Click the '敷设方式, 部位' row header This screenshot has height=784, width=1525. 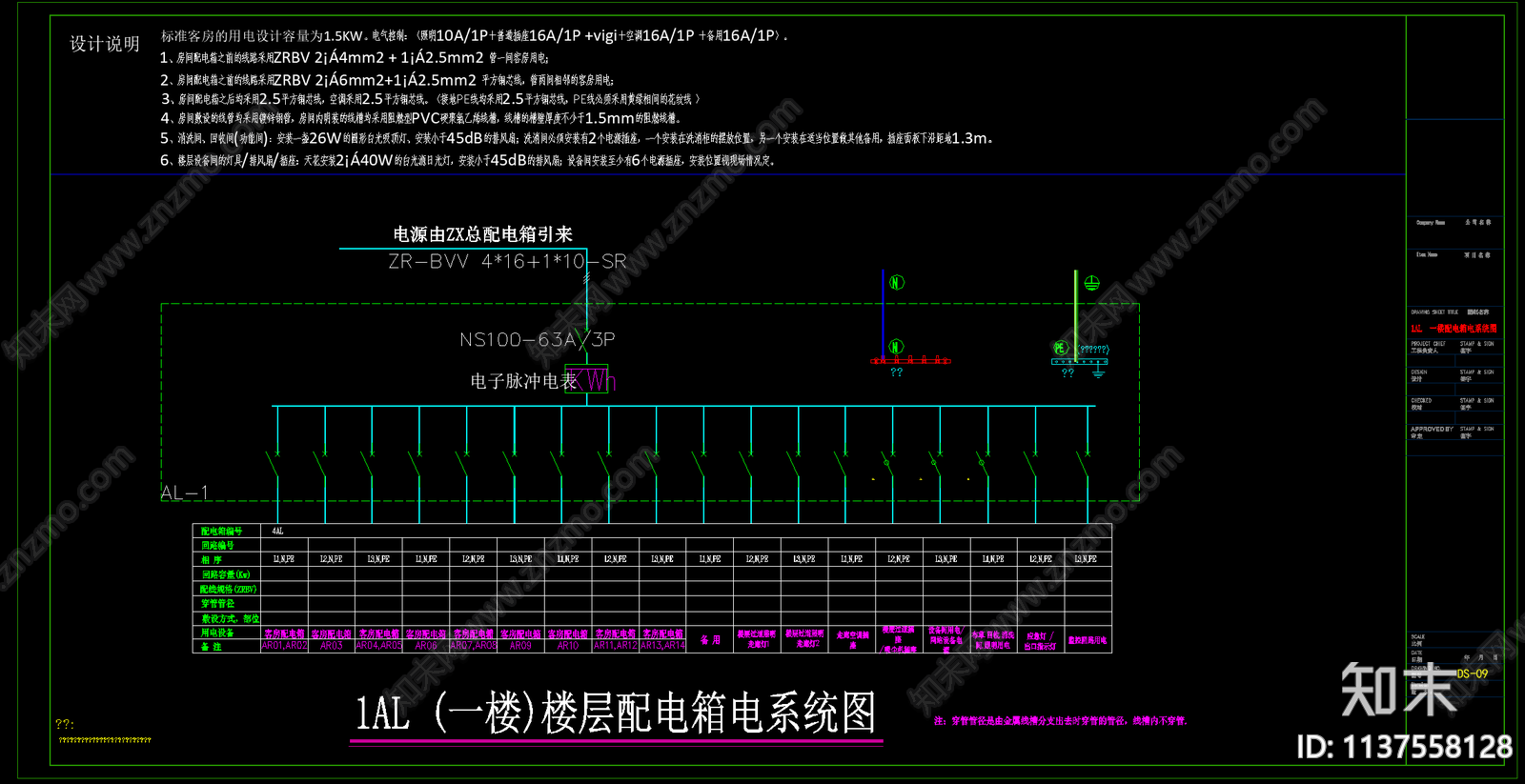tap(229, 618)
